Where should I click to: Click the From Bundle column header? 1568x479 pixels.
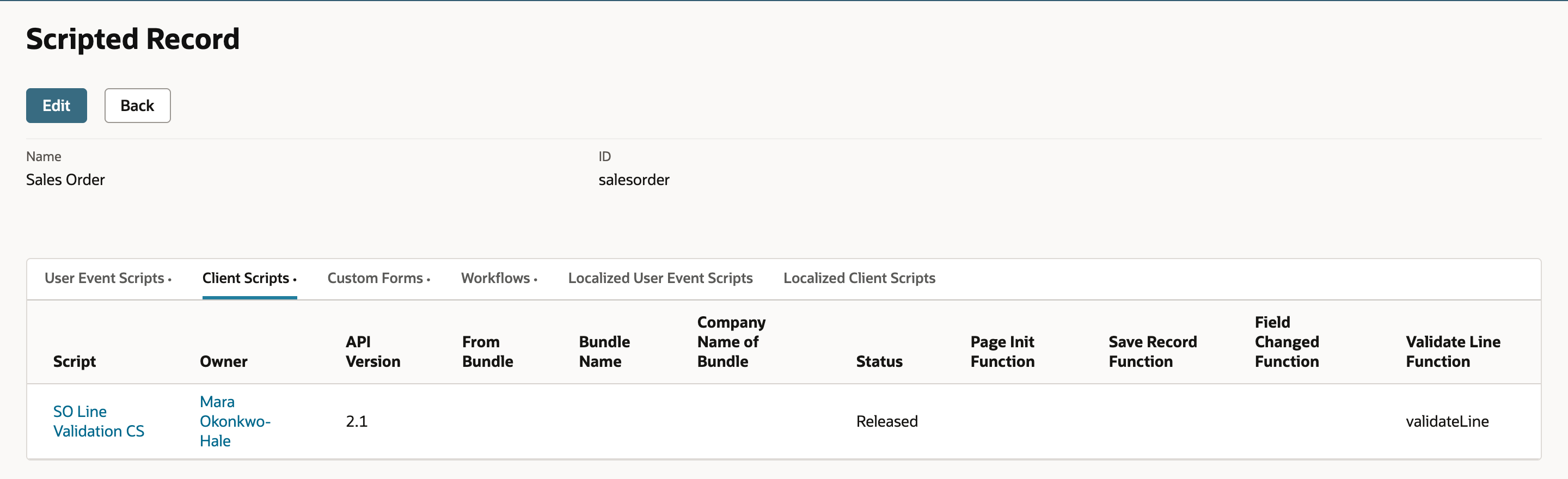(x=488, y=352)
